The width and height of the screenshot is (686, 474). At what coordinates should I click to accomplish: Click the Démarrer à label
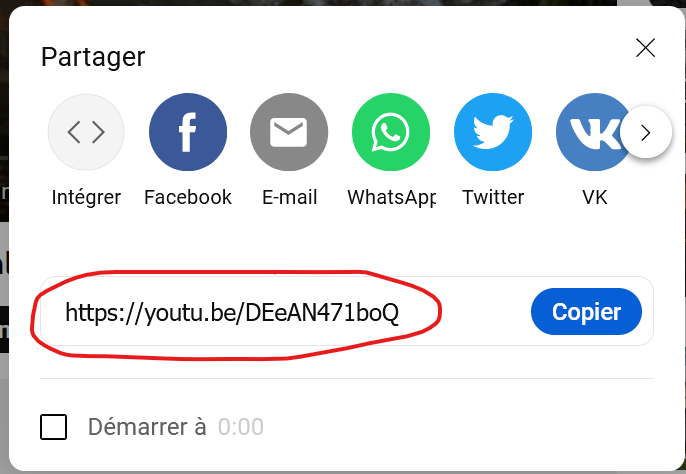point(147,427)
